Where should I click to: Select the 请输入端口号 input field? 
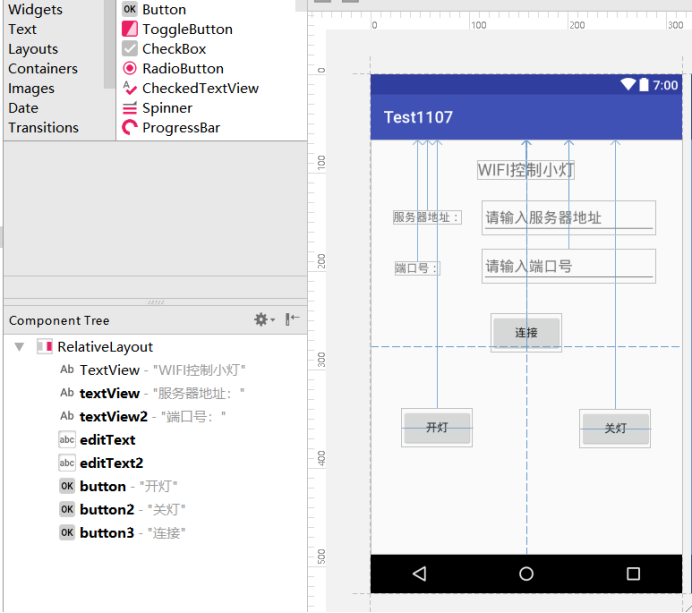click(x=568, y=266)
